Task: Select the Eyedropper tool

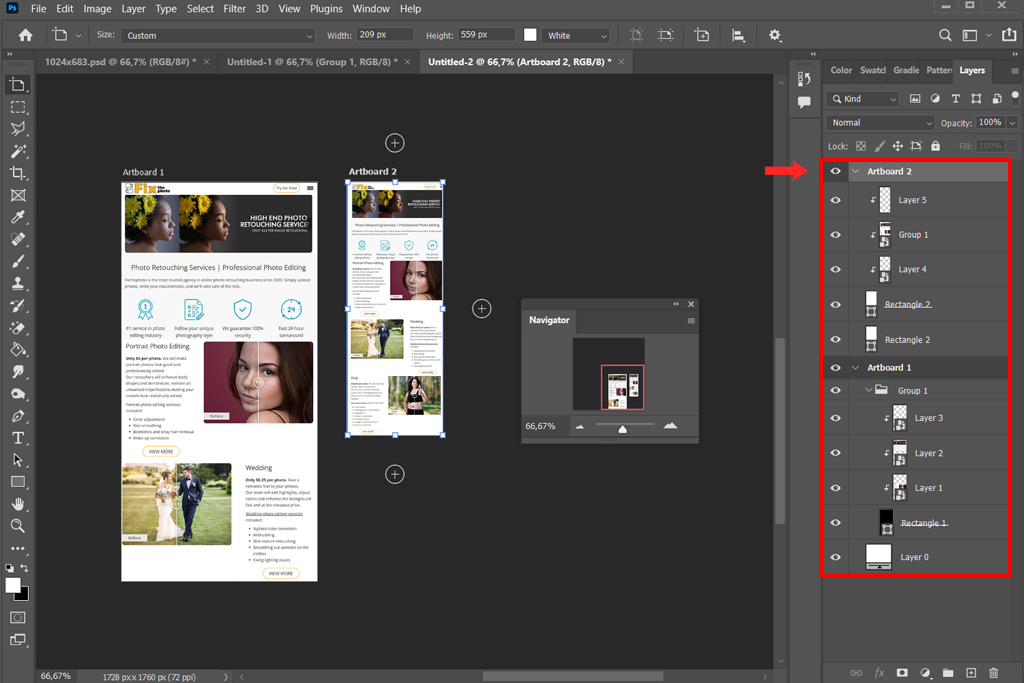Action: point(18,217)
